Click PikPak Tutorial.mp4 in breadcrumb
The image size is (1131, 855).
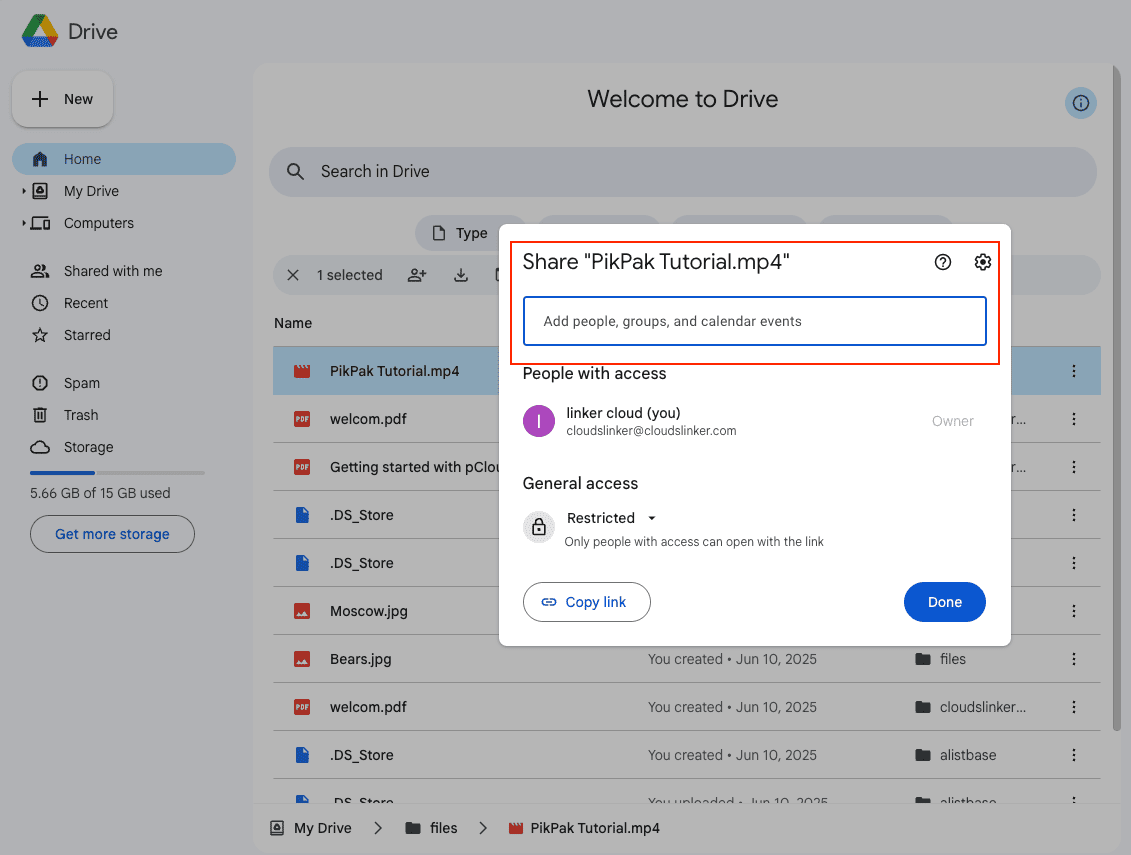[x=584, y=828]
